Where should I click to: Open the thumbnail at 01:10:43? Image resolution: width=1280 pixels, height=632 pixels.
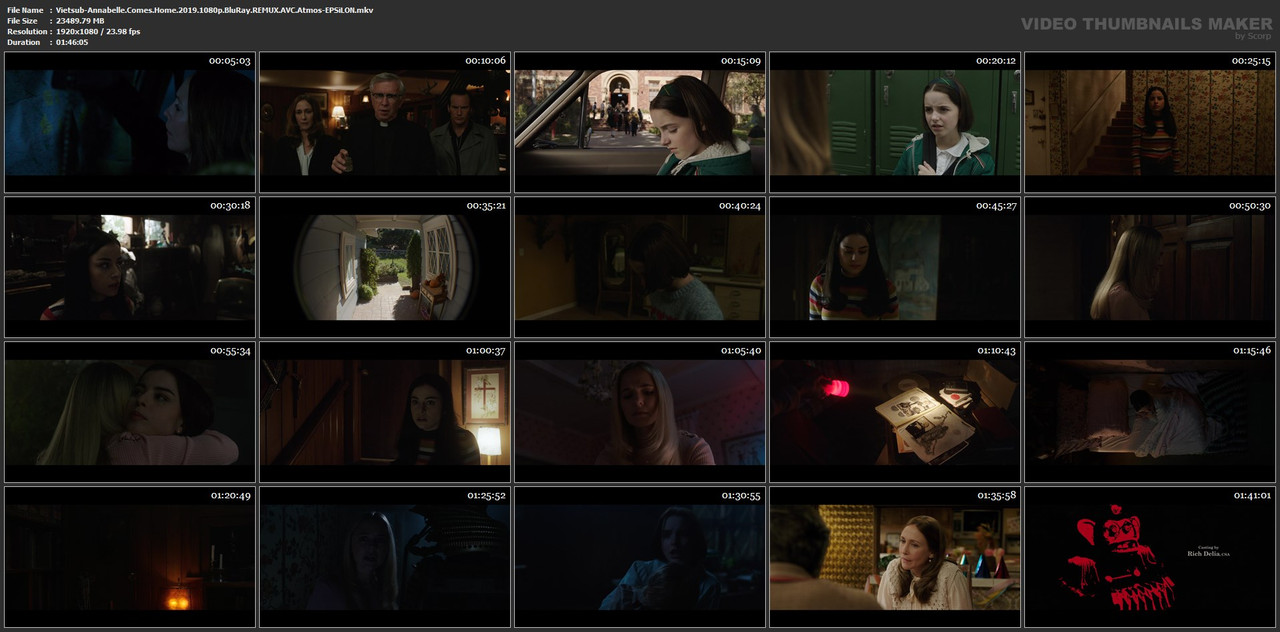pos(895,412)
